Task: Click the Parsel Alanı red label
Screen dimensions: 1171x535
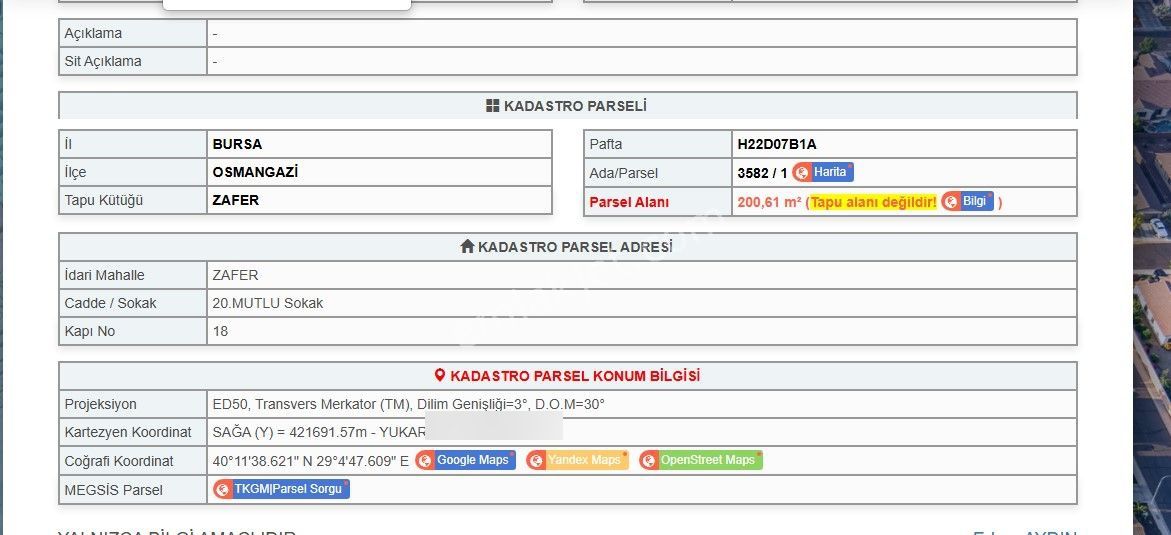Action: pos(629,202)
